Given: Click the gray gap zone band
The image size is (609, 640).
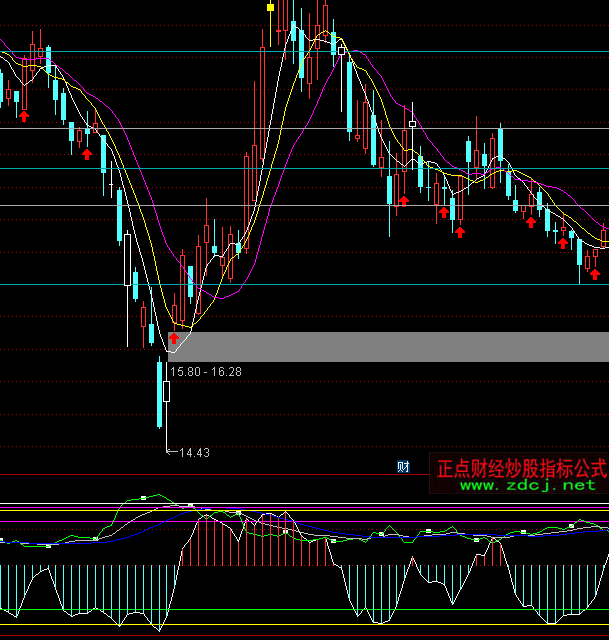Looking at the screenshot, I should 400,346.
